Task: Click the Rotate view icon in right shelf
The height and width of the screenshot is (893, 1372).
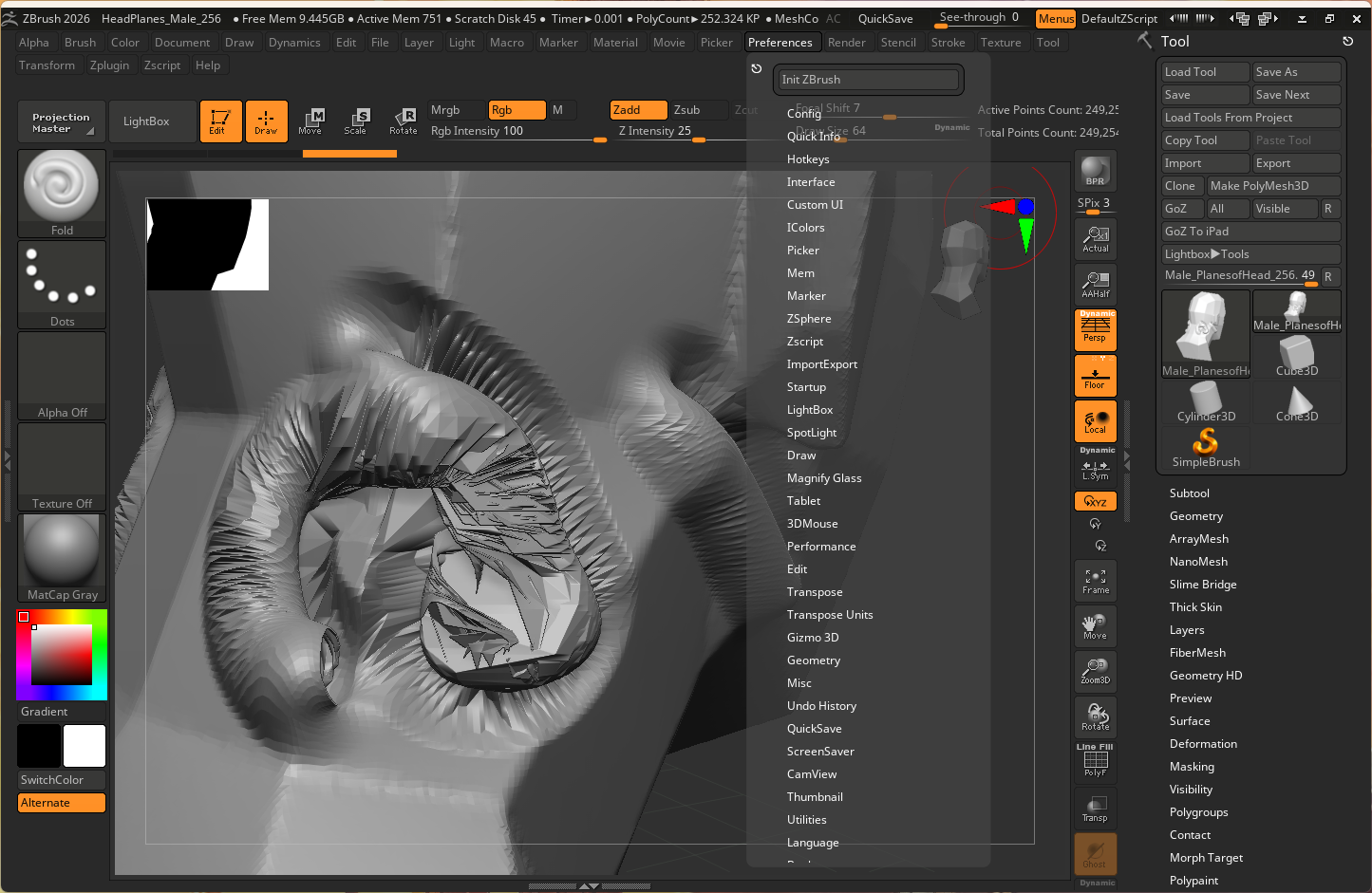Action: click(1096, 716)
